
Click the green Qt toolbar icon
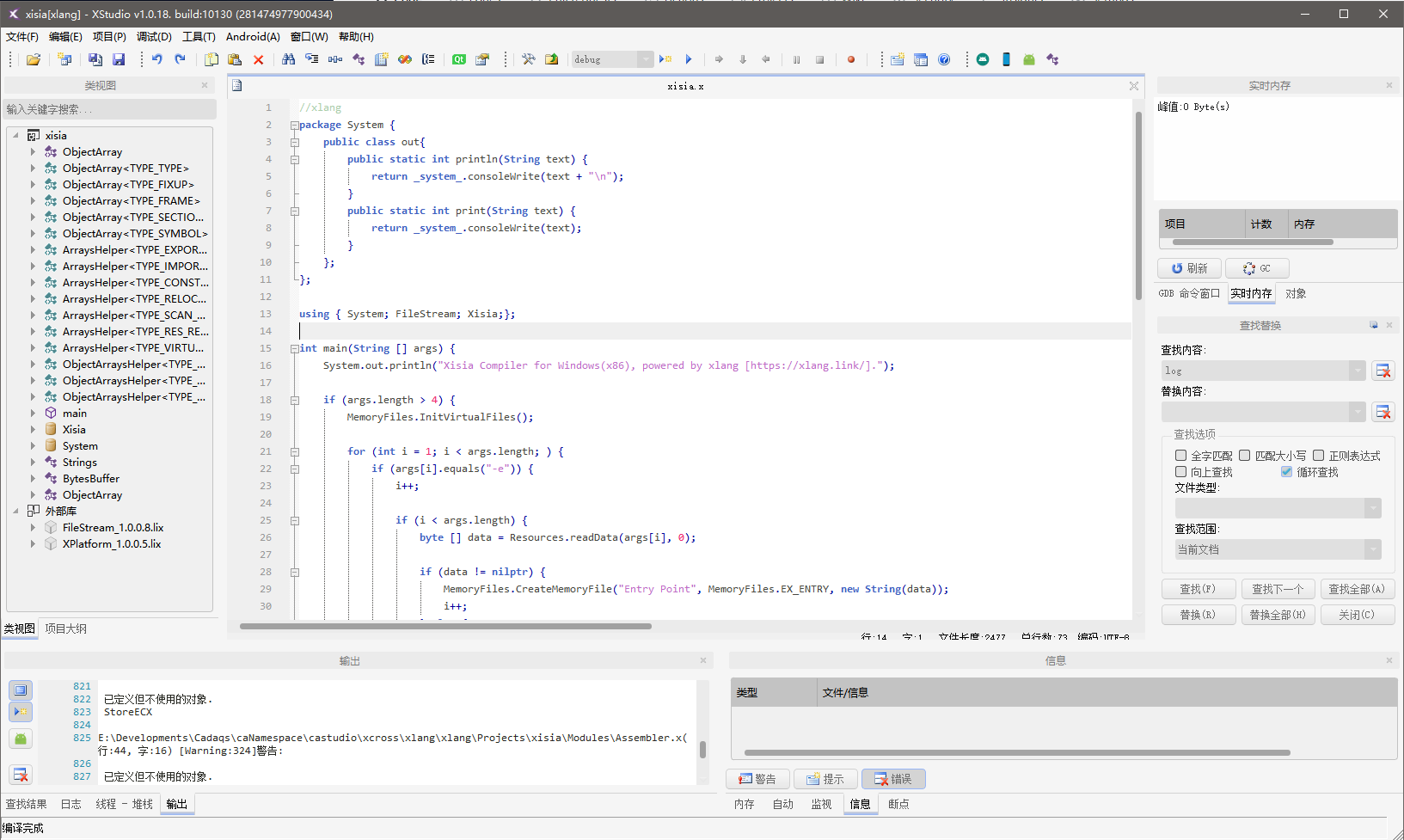pyautogui.click(x=459, y=59)
